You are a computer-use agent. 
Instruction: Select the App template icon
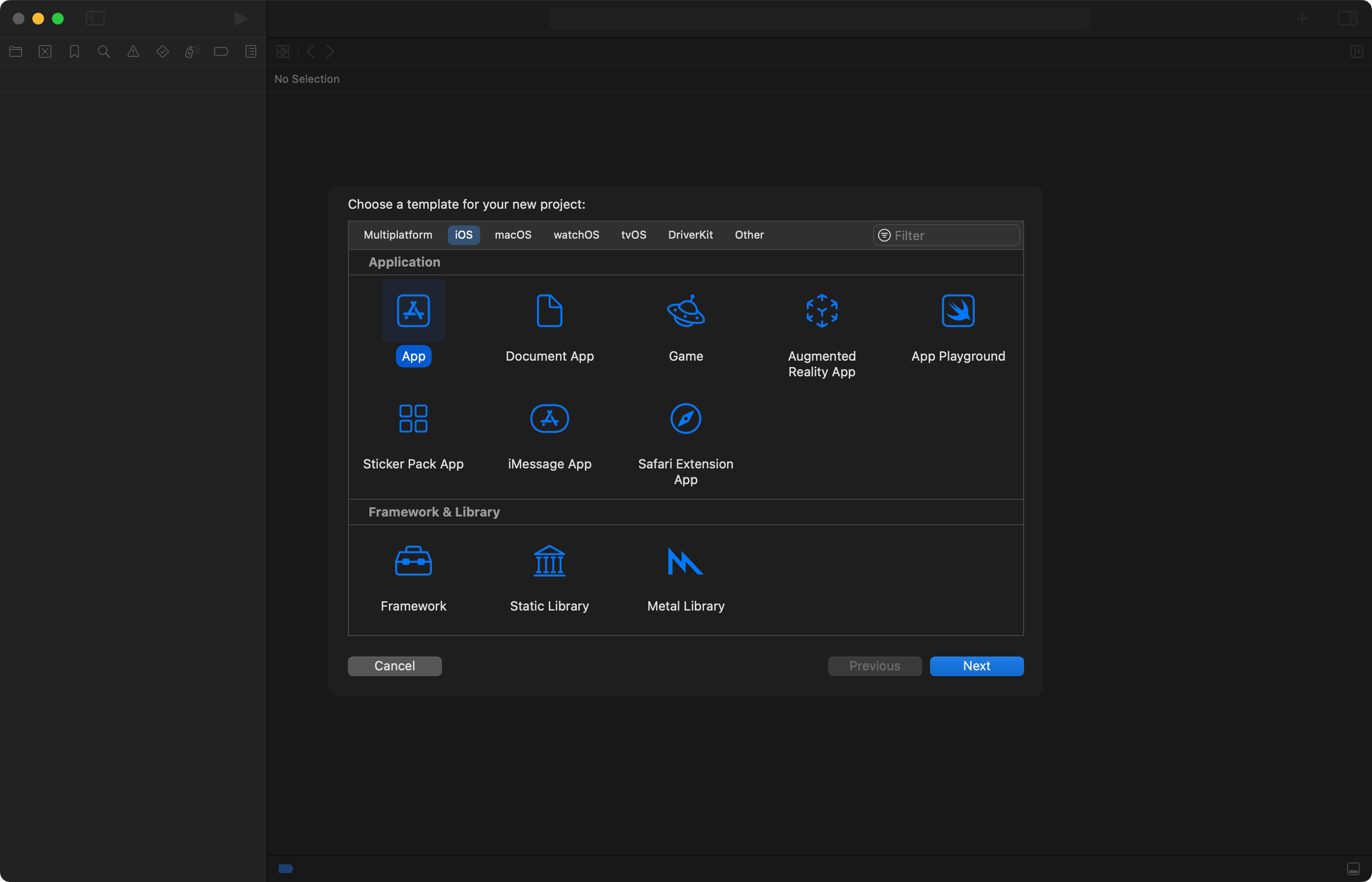click(x=413, y=311)
